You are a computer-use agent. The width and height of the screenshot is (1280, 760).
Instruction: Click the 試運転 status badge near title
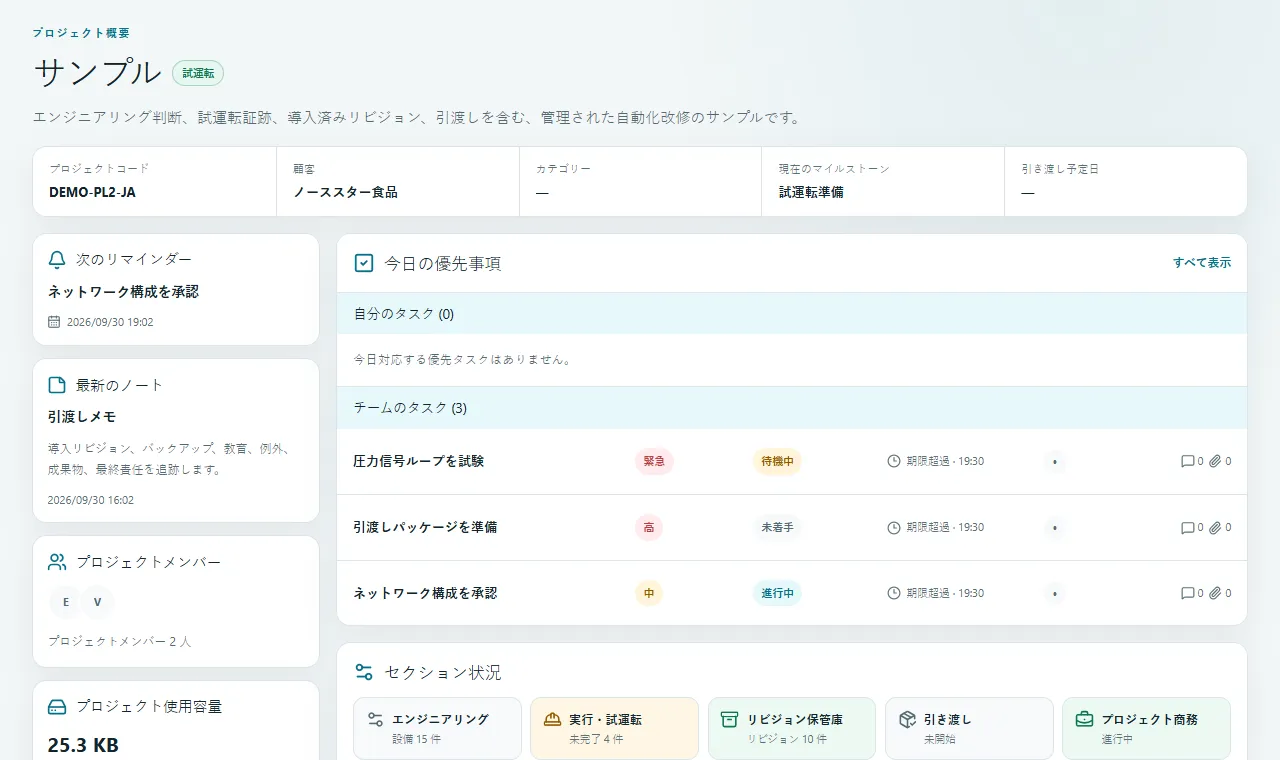click(198, 73)
